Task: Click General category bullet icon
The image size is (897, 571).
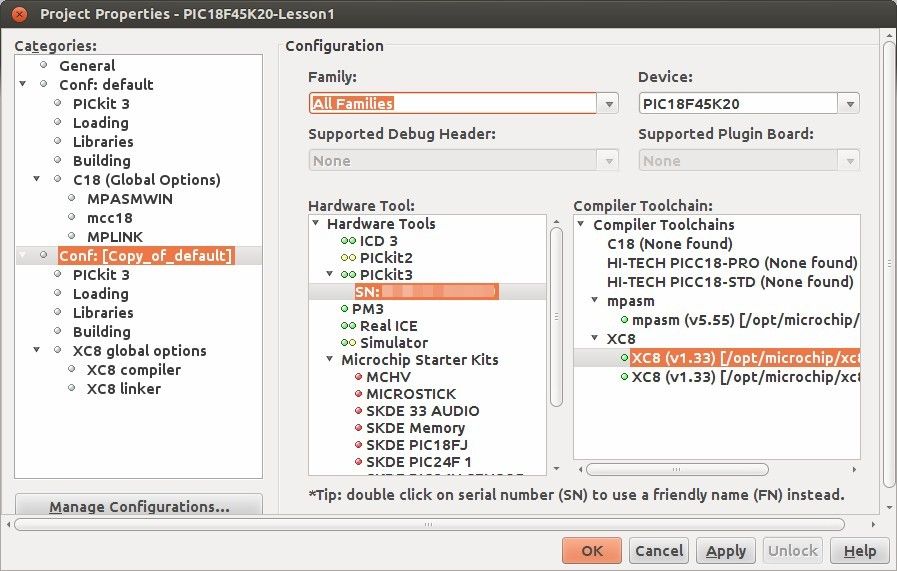Action: [x=43, y=65]
